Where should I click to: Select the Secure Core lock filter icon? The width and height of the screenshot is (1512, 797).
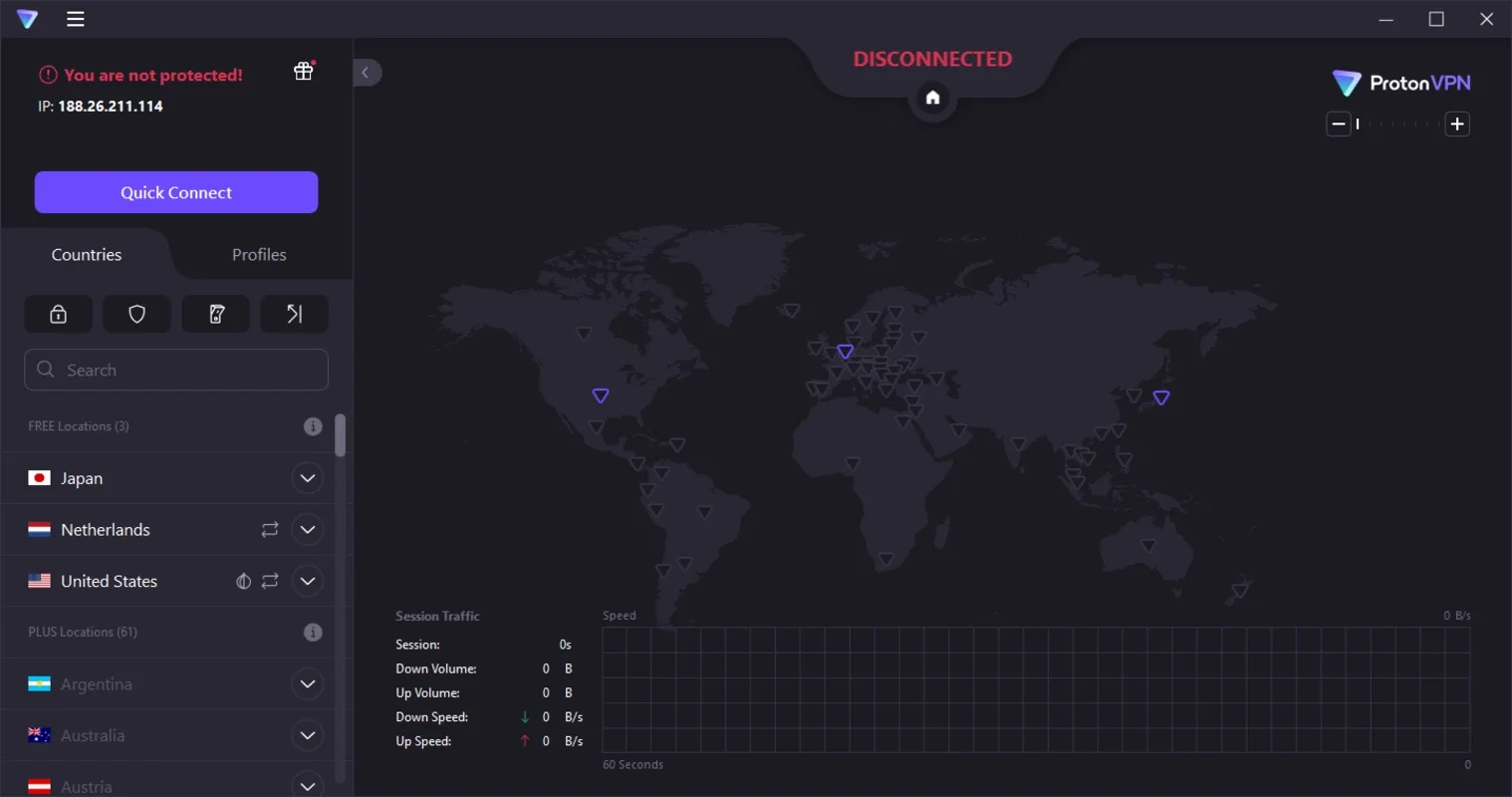pyautogui.click(x=58, y=313)
